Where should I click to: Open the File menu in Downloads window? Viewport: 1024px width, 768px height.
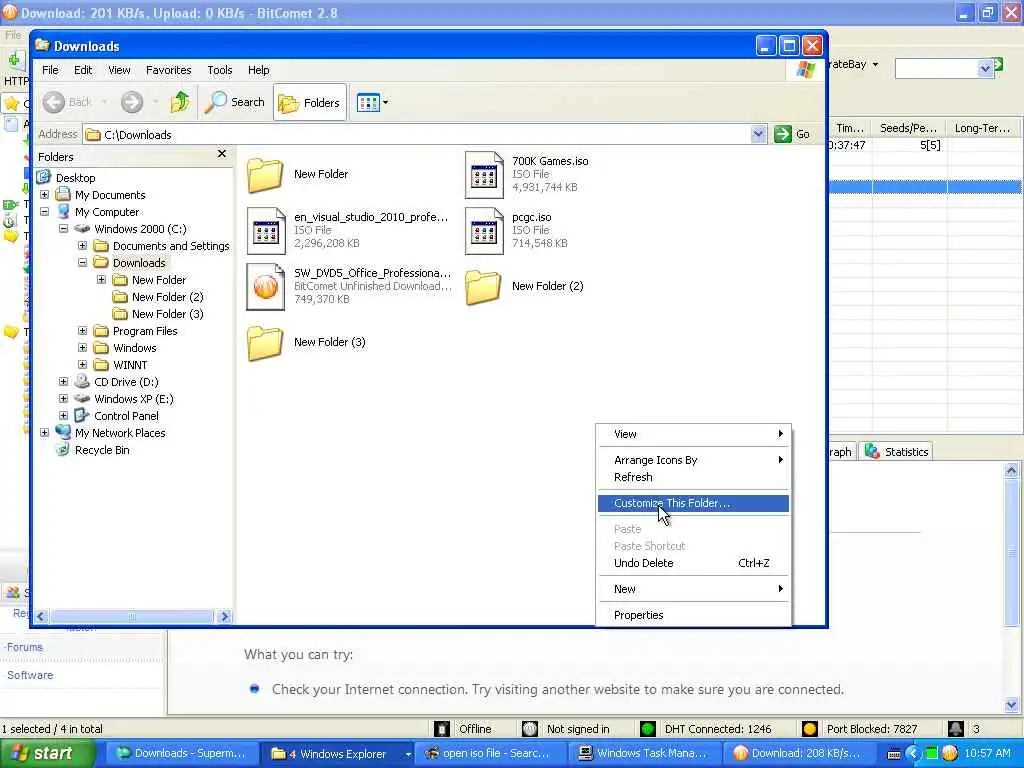coord(50,70)
